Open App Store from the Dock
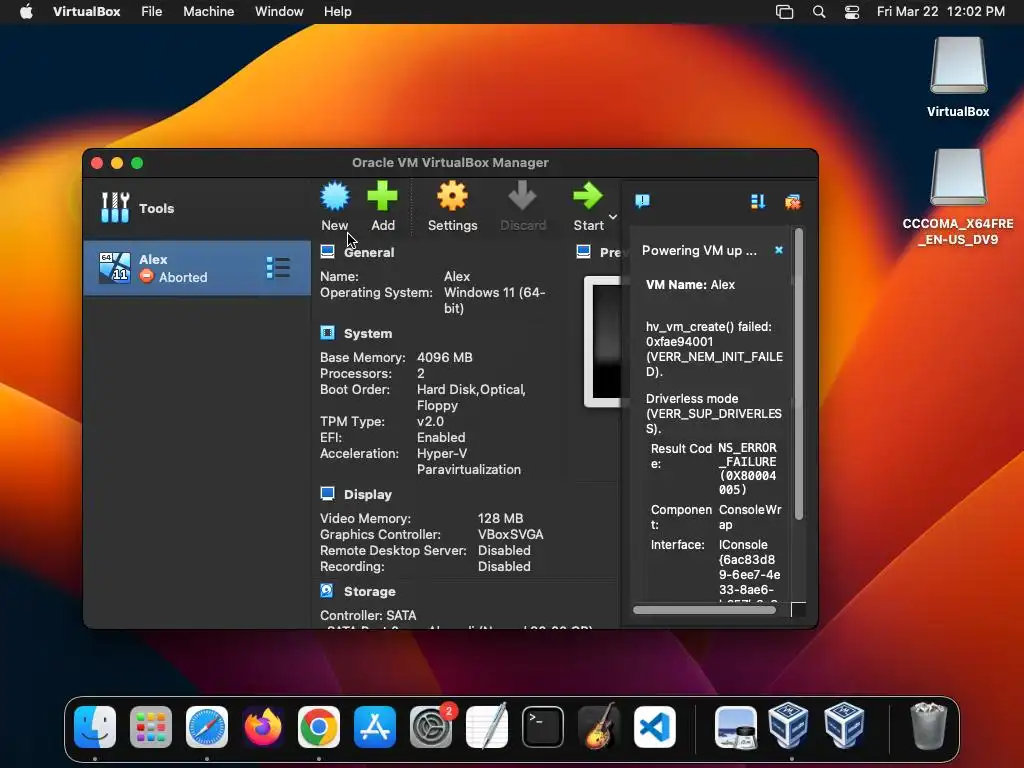The image size is (1024, 768). [375, 726]
